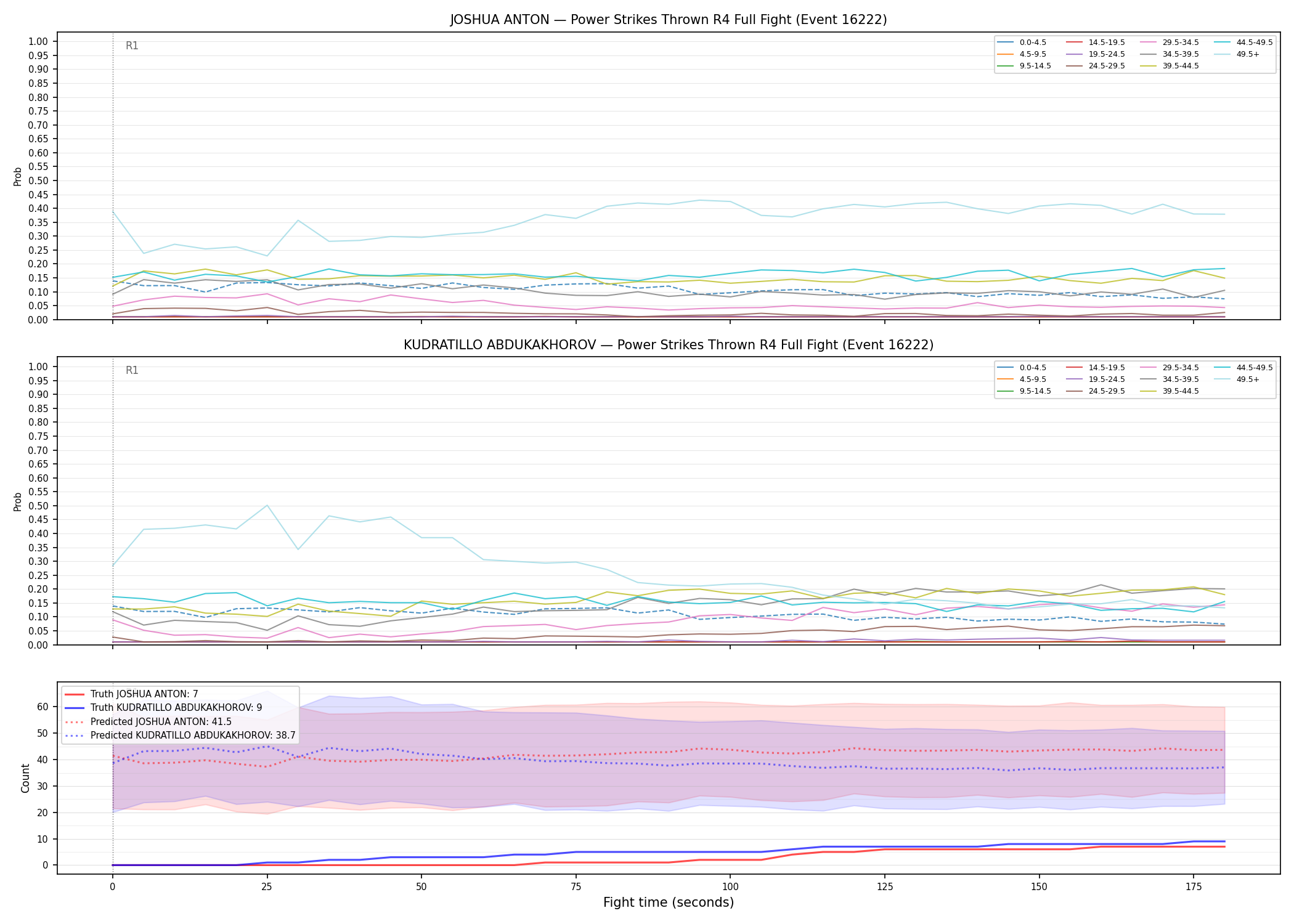
Task: Click the R1 round marker in Joshua Anton chart
Action: click(132, 46)
